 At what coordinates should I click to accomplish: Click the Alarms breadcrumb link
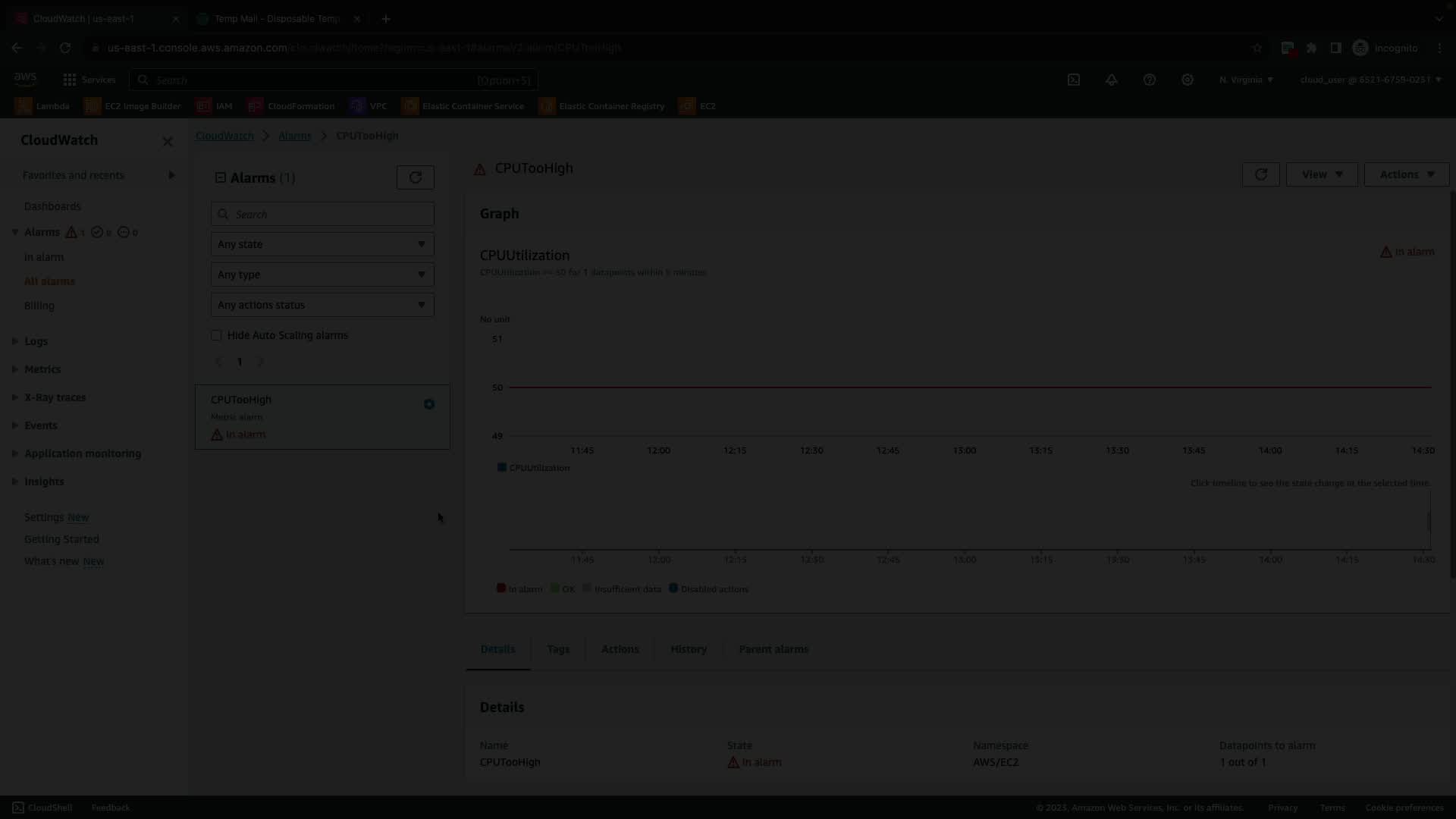click(294, 136)
